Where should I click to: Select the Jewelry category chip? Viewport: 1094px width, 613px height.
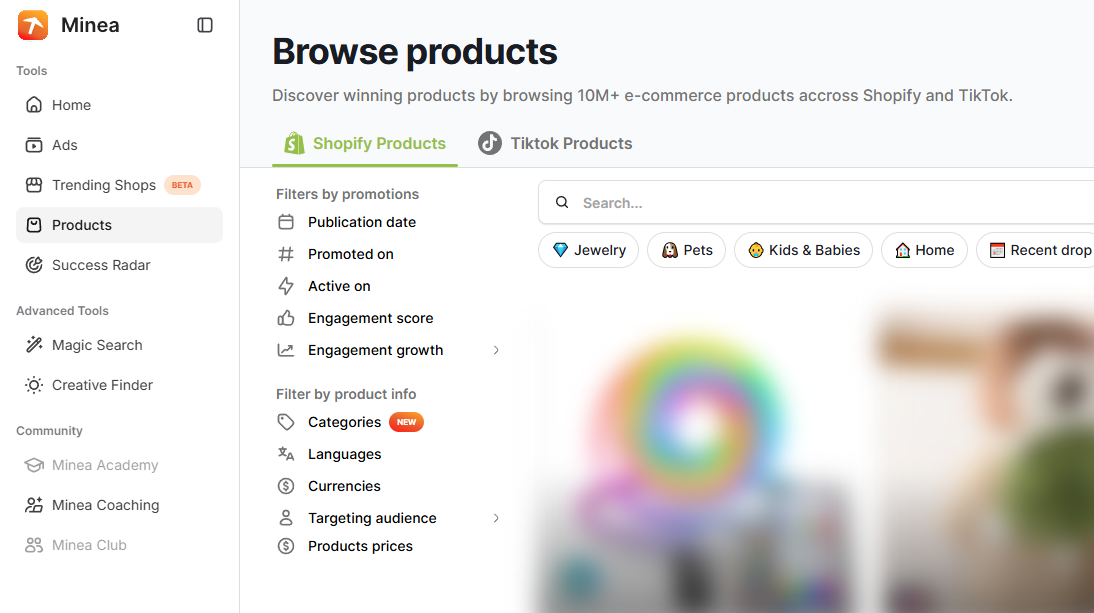588,250
